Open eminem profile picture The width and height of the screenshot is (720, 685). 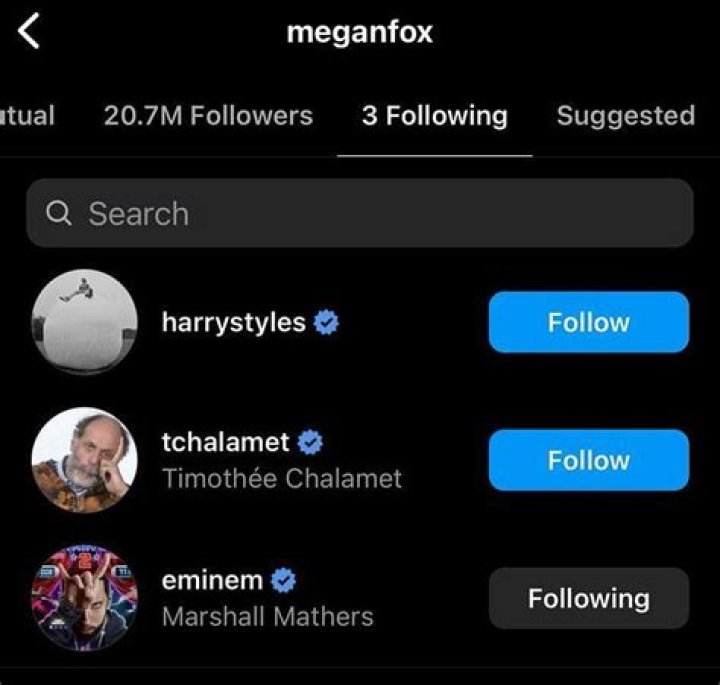pyautogui.click(x=84, y=598)
